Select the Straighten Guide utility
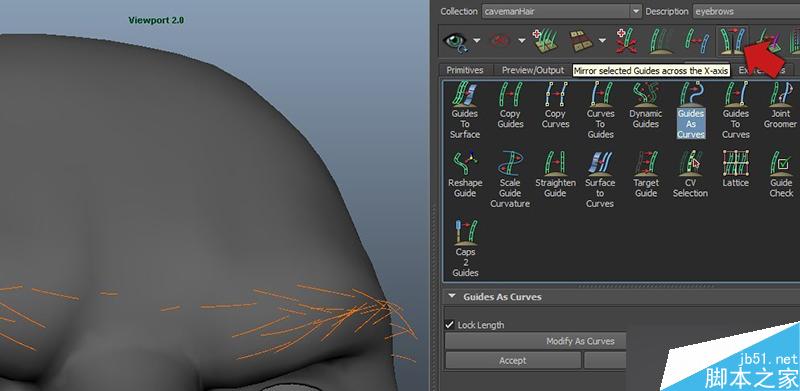Screen dimensions: 800x391 (555, 175)
